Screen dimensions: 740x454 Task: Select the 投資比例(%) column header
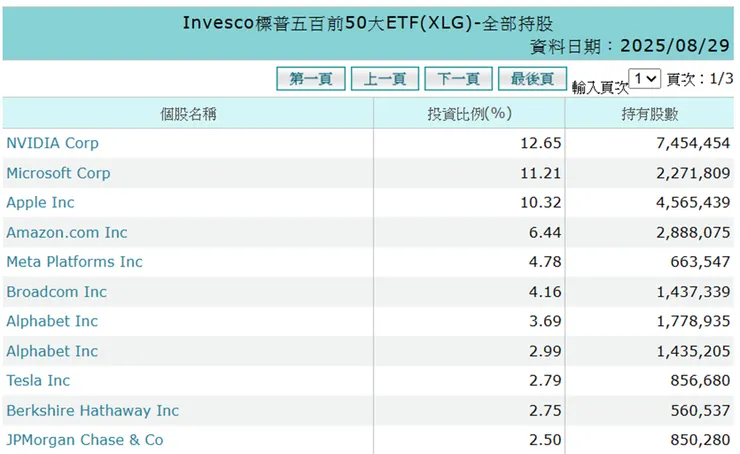click(470, 114)
